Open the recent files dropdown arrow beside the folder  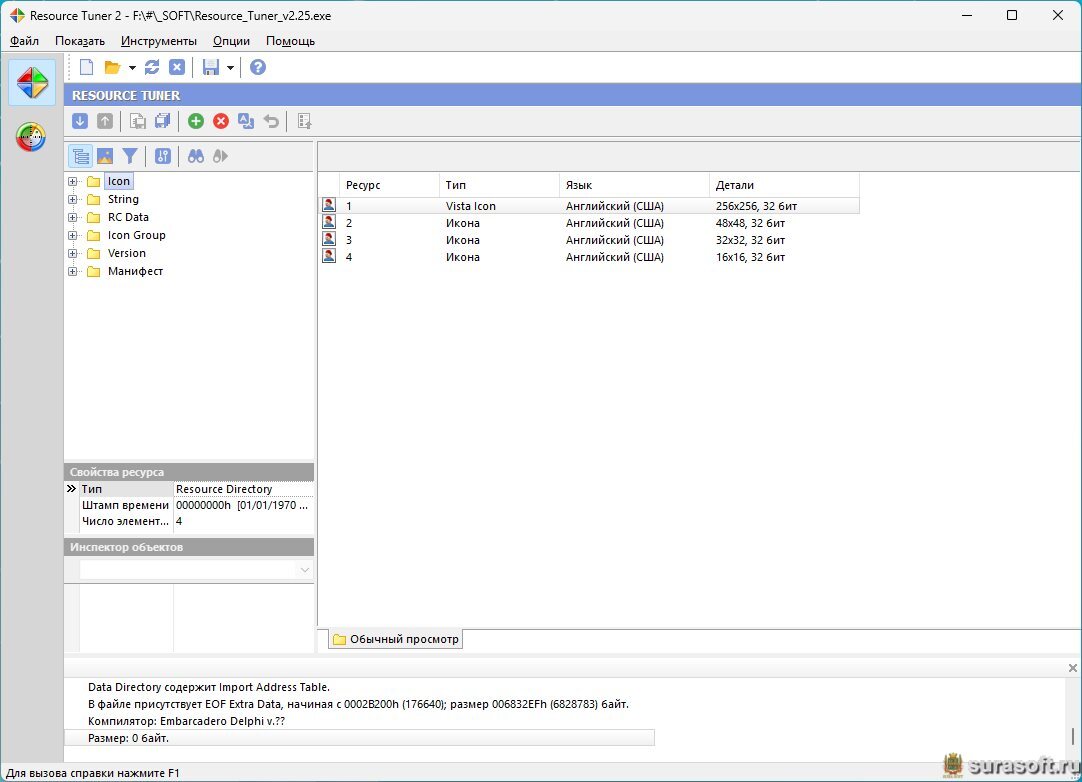[x=132, y=68]
